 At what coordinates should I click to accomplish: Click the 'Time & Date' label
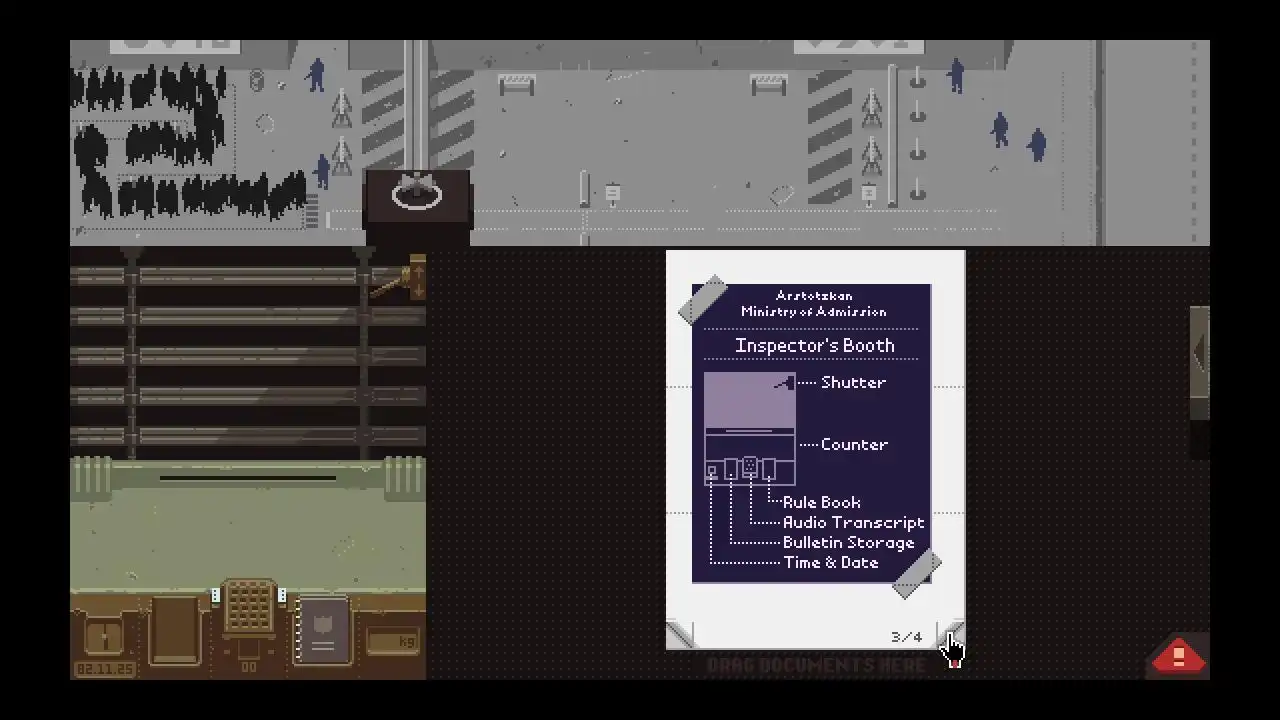pyautogui.click(x=831, y=562)
